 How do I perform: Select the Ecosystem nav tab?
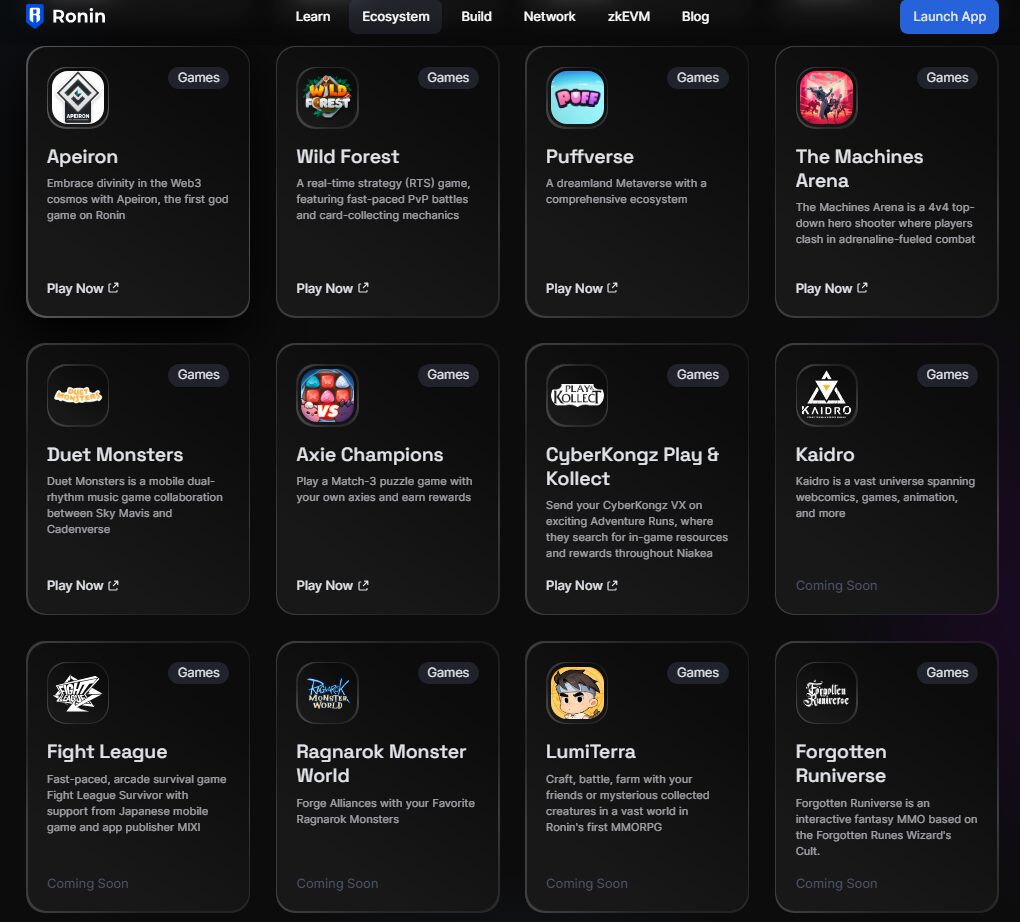[x=396, y=16]
